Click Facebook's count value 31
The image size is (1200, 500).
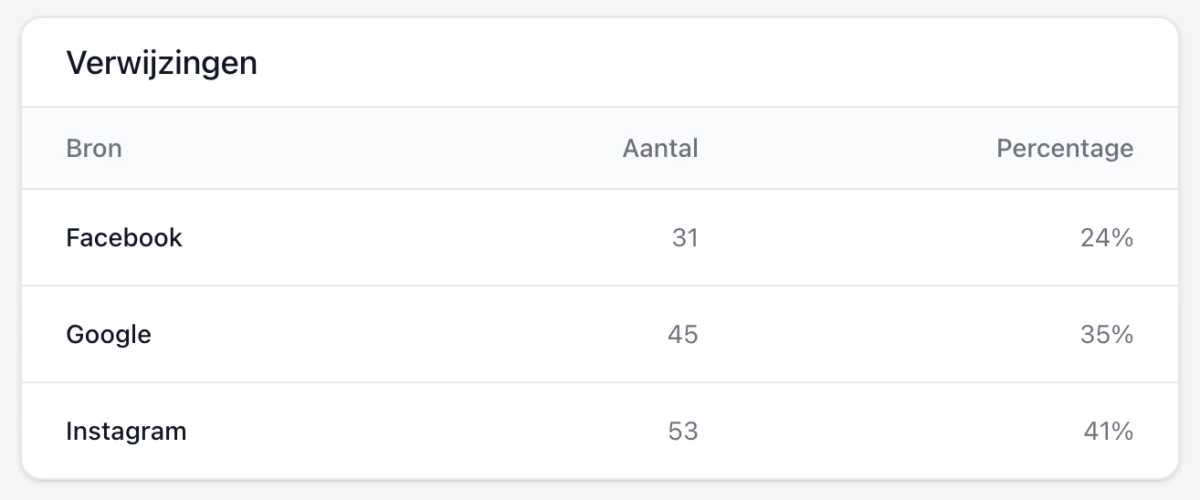(685, 238)
